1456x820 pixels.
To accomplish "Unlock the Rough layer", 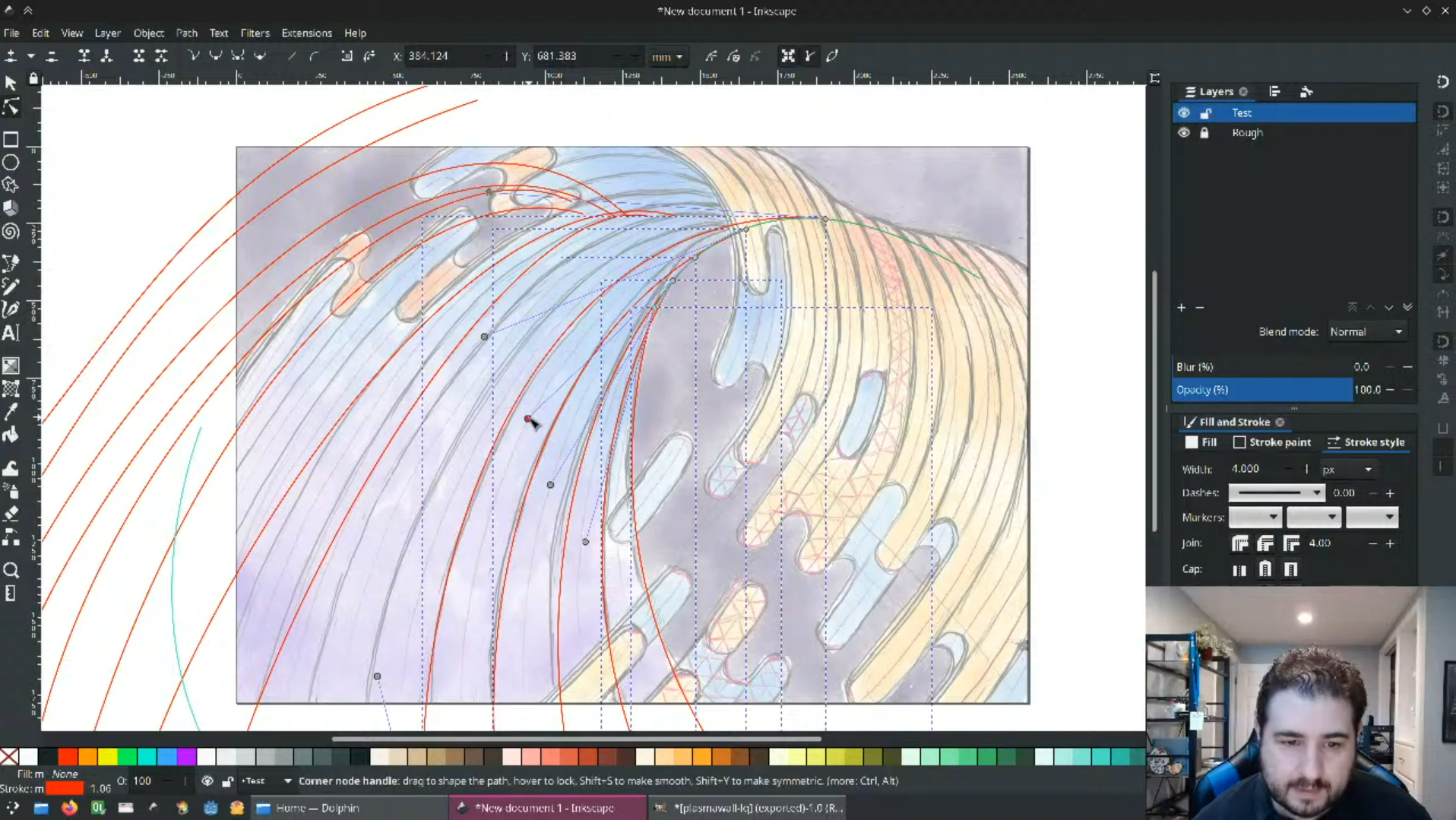I will click(x=1204, y=132).
